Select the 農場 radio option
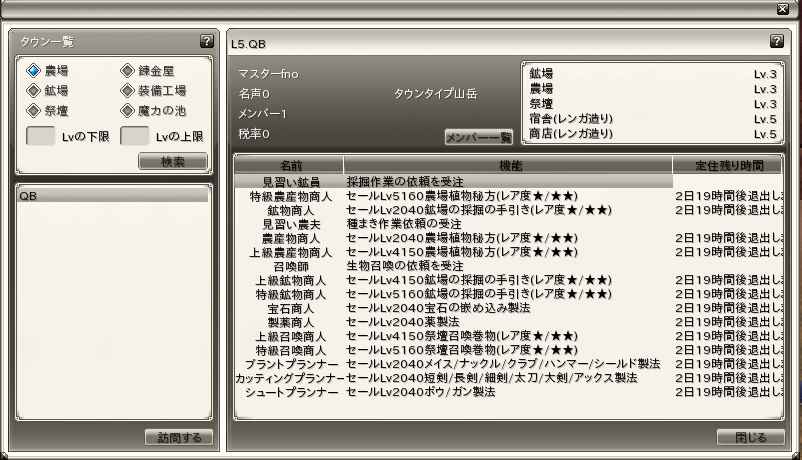This screenshot has width=802, height=460. tap(34, 71)
